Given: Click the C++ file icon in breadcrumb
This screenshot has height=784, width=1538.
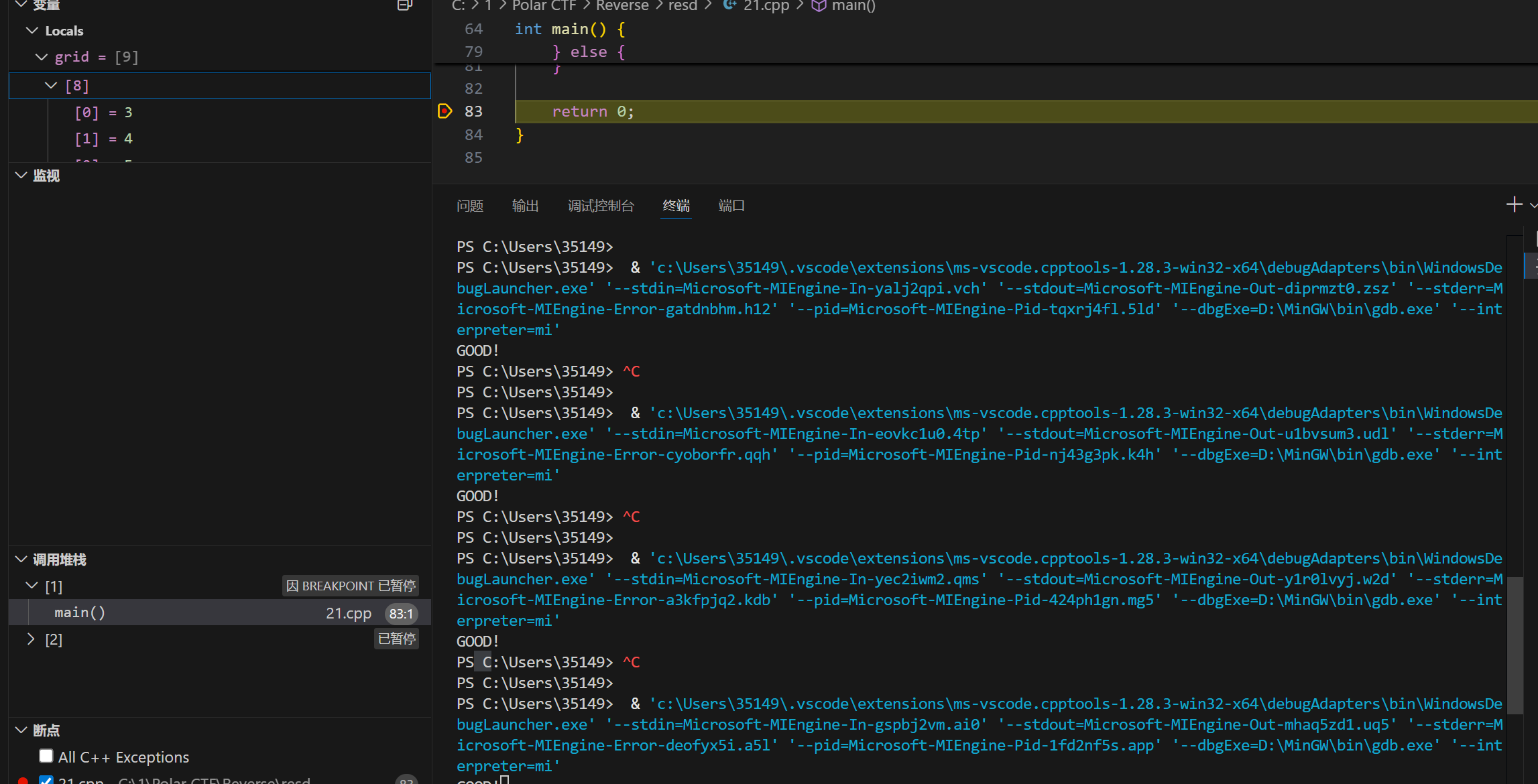Looking at the screenshot, I should pos(730,5).
